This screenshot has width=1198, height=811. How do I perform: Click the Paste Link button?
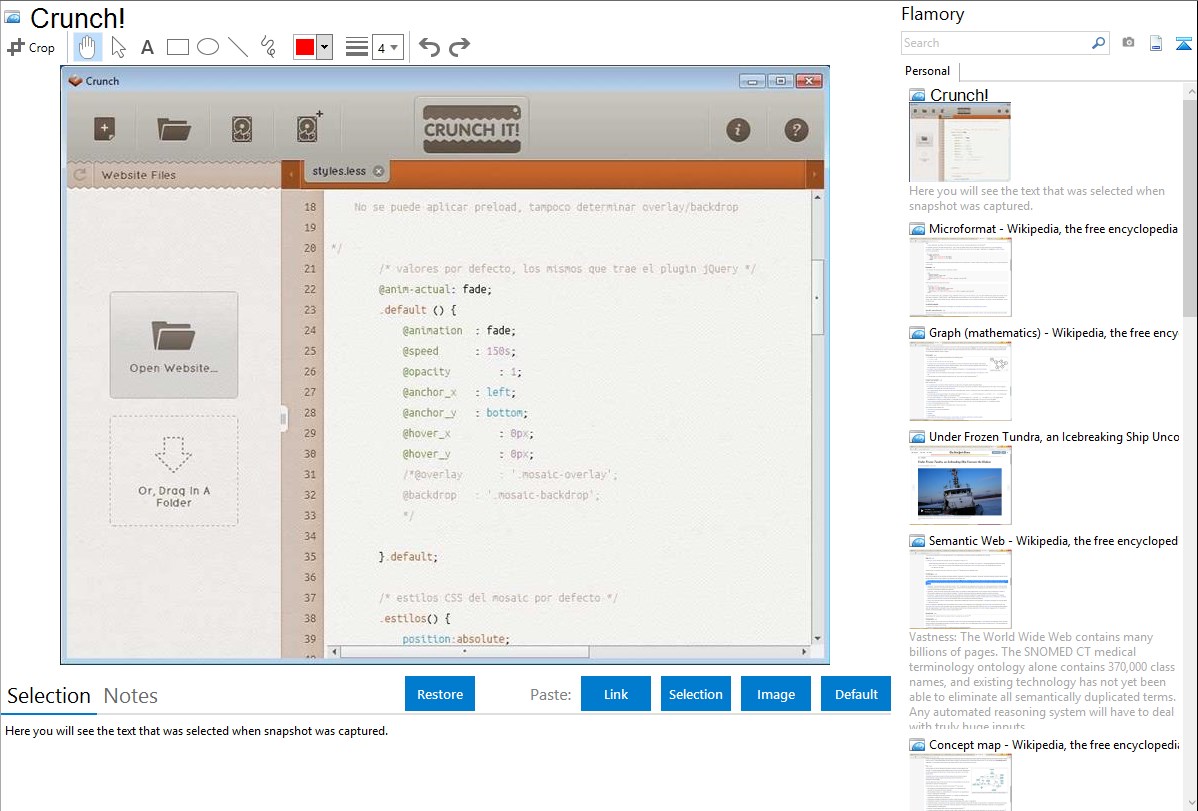click(x=616, y=694)
